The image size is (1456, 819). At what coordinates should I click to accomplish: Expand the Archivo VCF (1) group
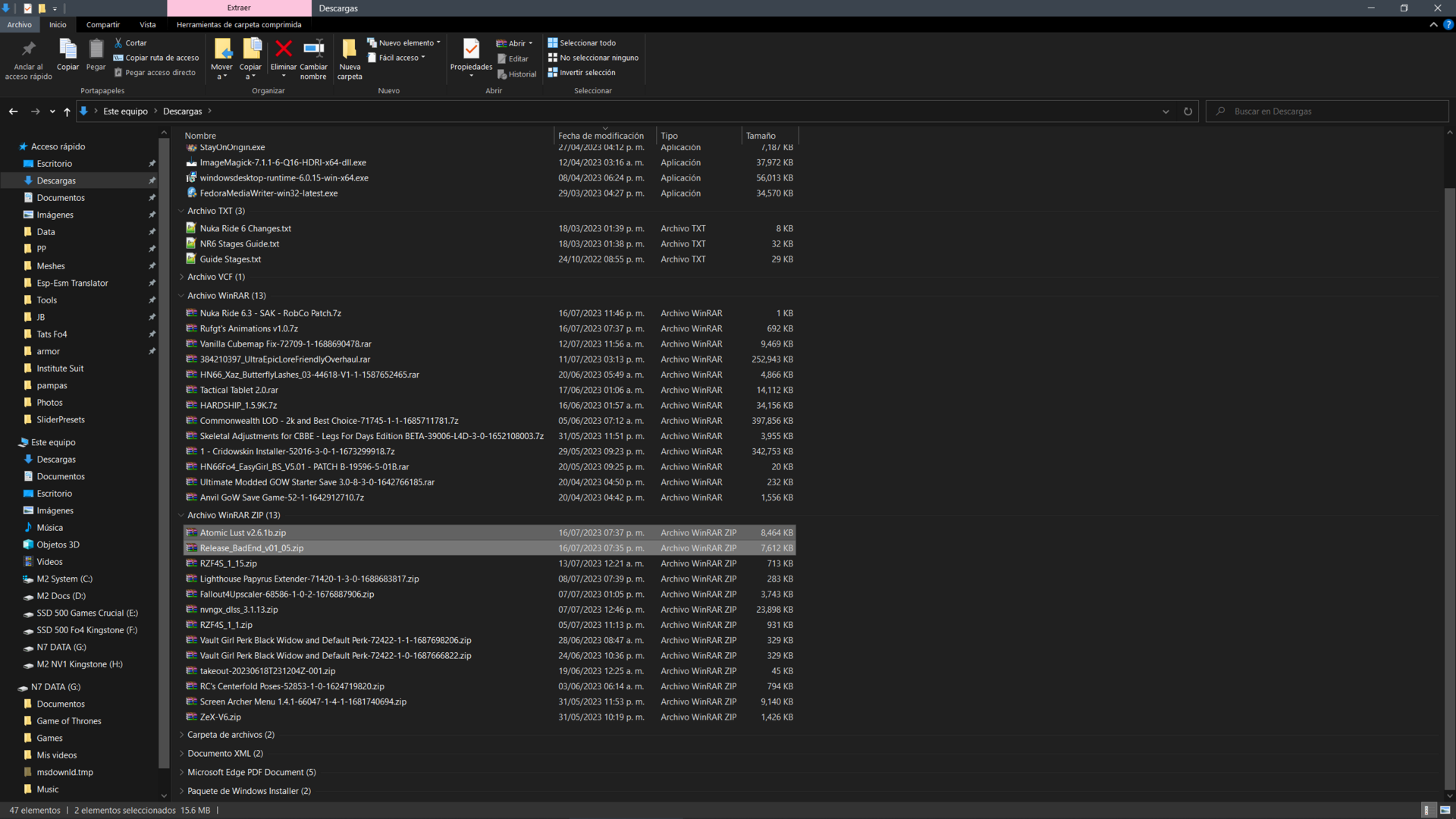tap(181, 277)
